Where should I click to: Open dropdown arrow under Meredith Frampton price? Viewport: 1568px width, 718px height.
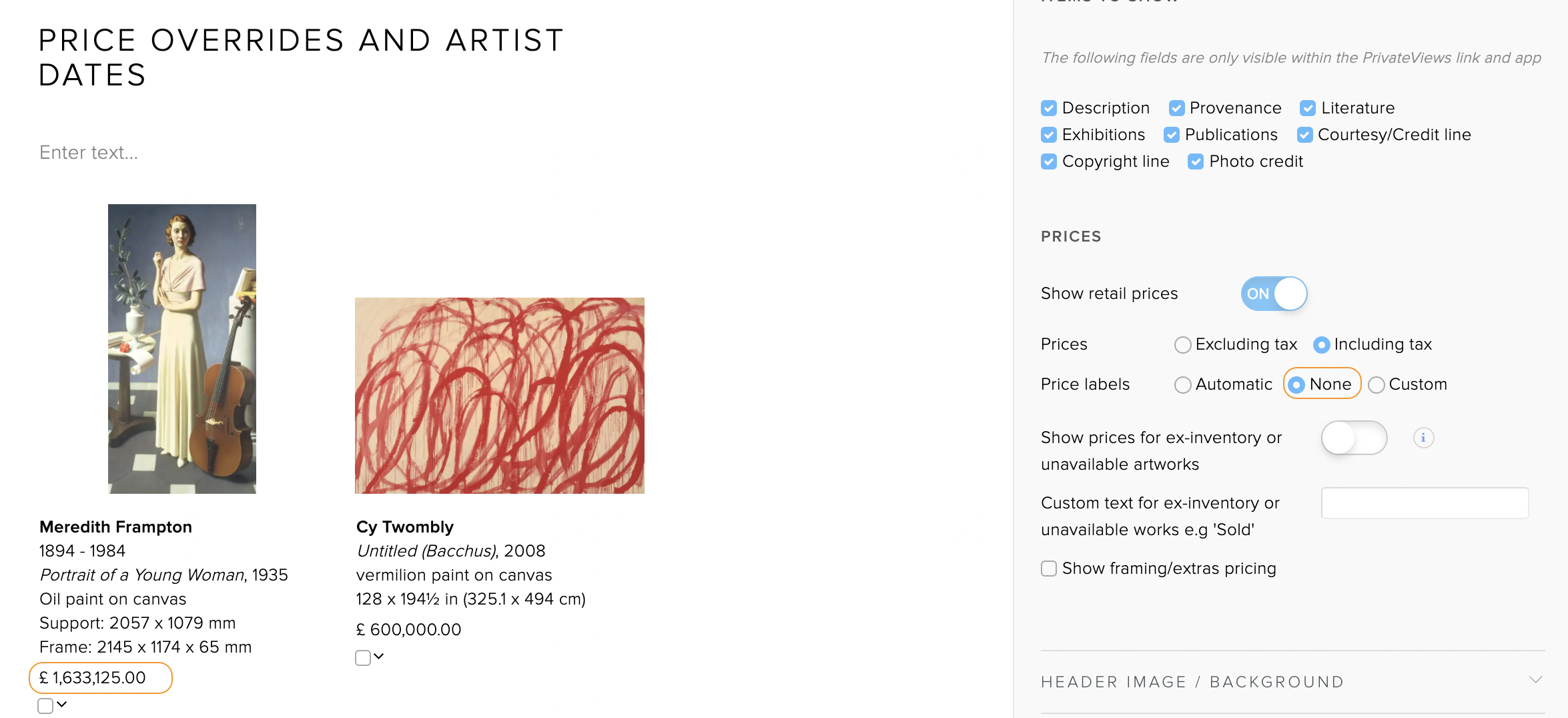coord(62,705)
